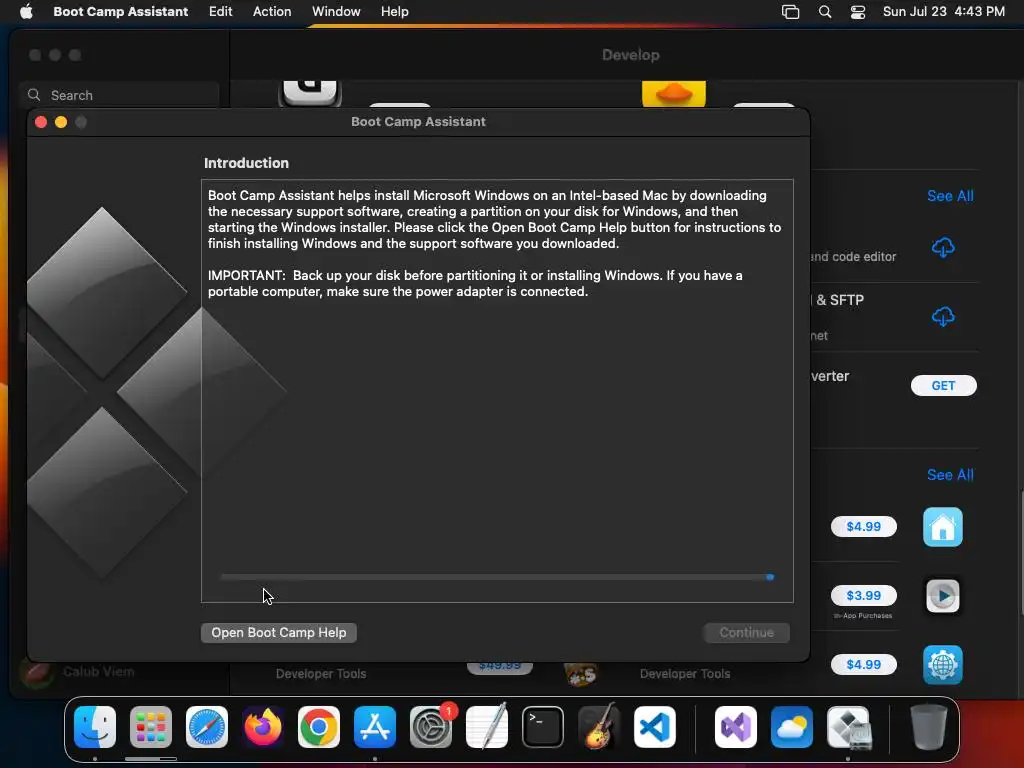1024x768 pixels.
Task: Click the upper $4.99 price button
Action: [x=863, y=526]
